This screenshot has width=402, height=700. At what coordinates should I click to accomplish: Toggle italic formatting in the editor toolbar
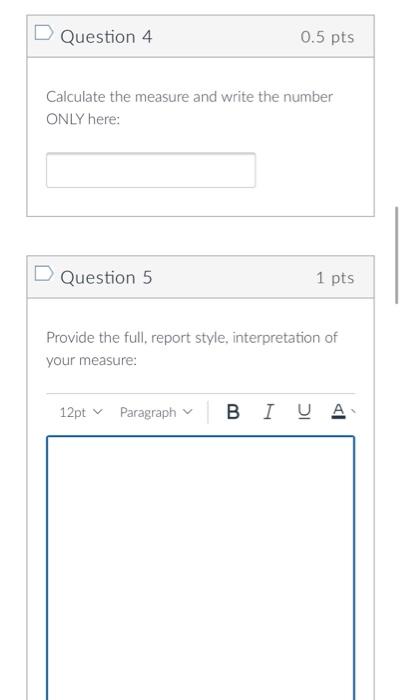pos(268,412)
